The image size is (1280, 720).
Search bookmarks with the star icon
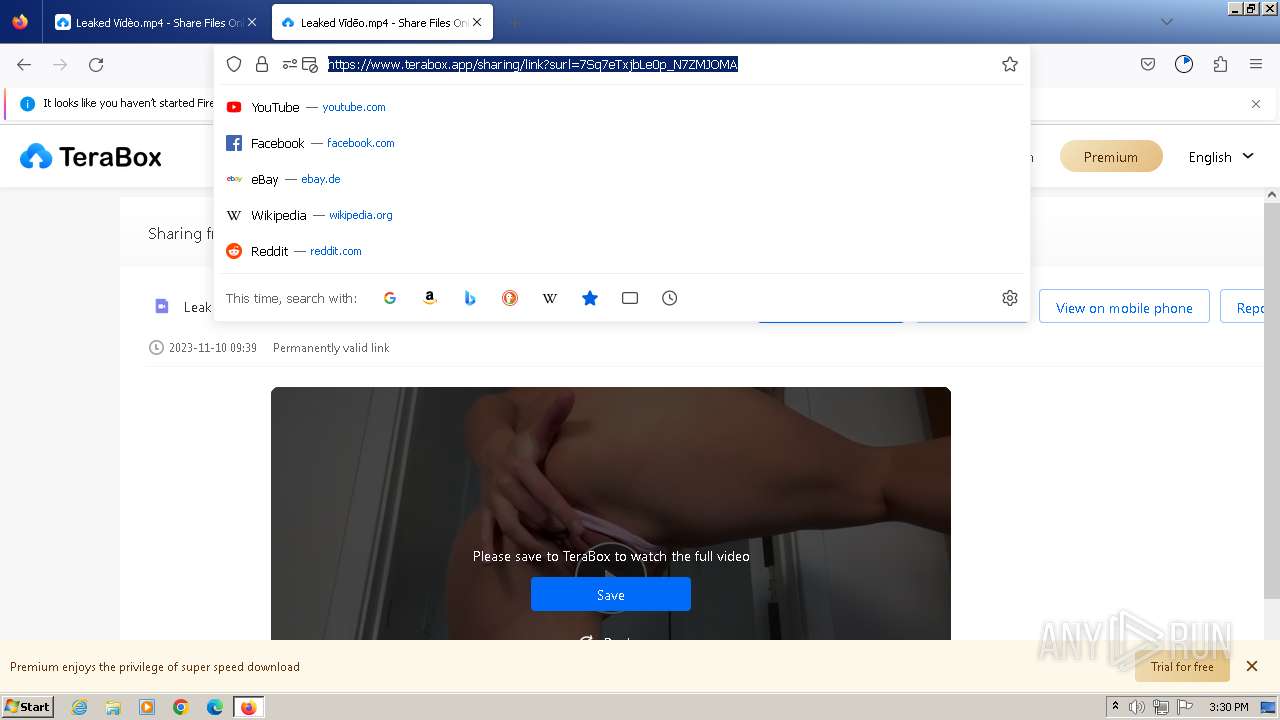tap(590, 298)
